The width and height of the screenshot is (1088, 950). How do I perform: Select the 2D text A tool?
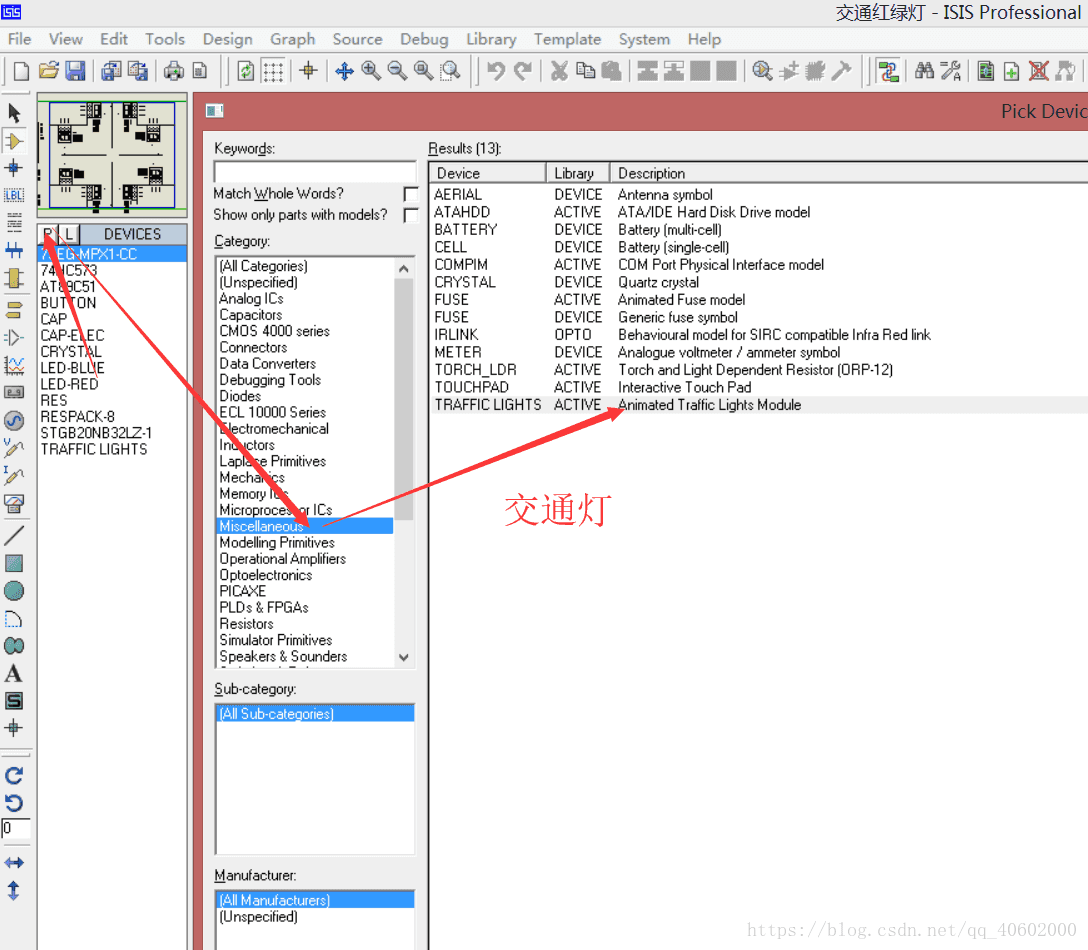14,673
